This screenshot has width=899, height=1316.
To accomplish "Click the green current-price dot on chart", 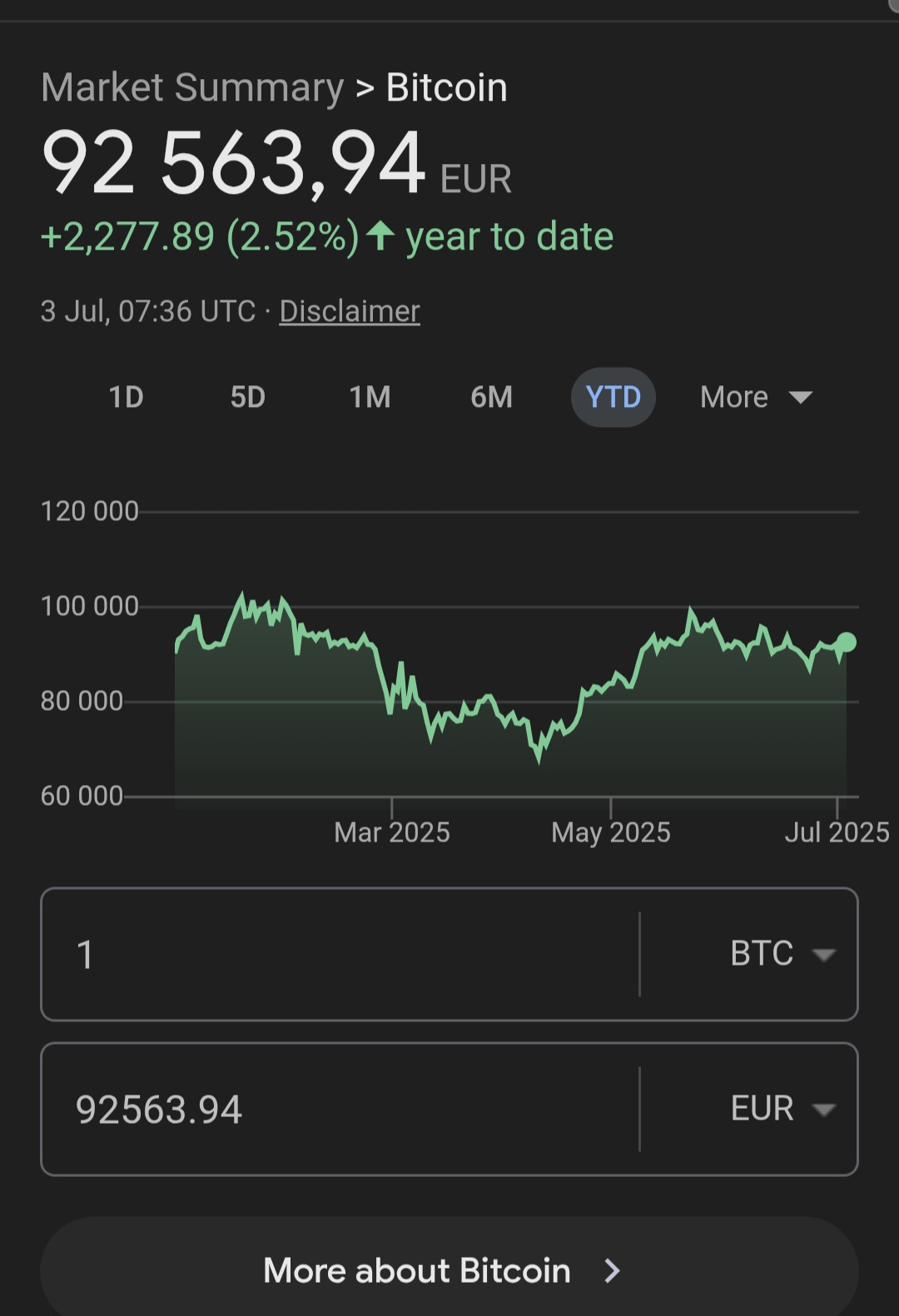I will (x=846, y=642).
